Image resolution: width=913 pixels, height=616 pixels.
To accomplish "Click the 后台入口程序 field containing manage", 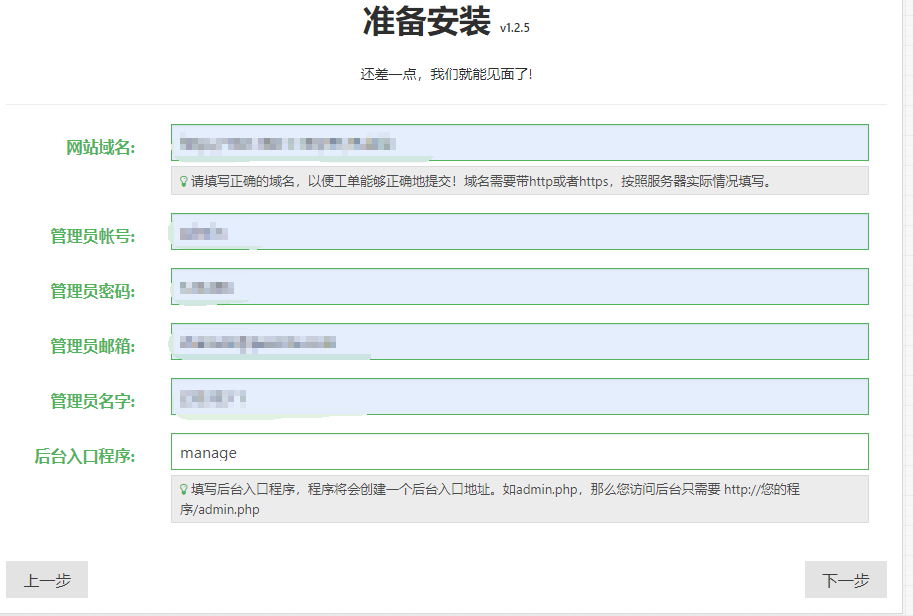I will [519, 451].
